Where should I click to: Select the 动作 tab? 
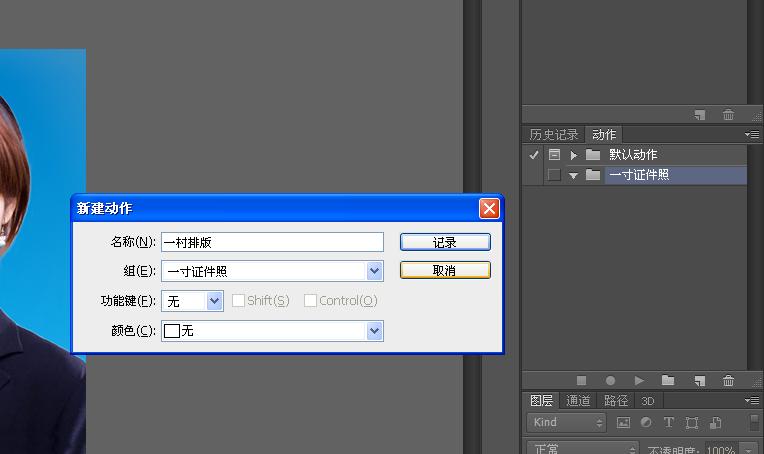(x=604, y=134)
